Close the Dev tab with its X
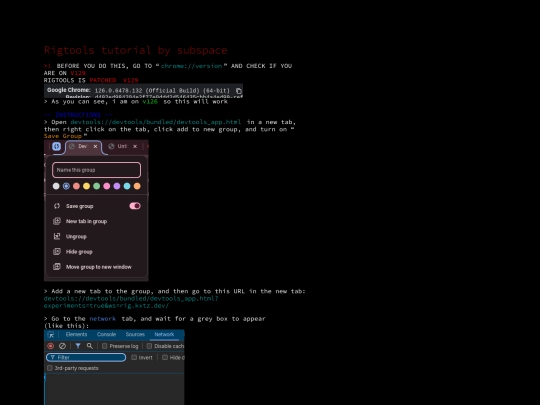540x405 pixels. pyautogui.click(x=95, y=146)
